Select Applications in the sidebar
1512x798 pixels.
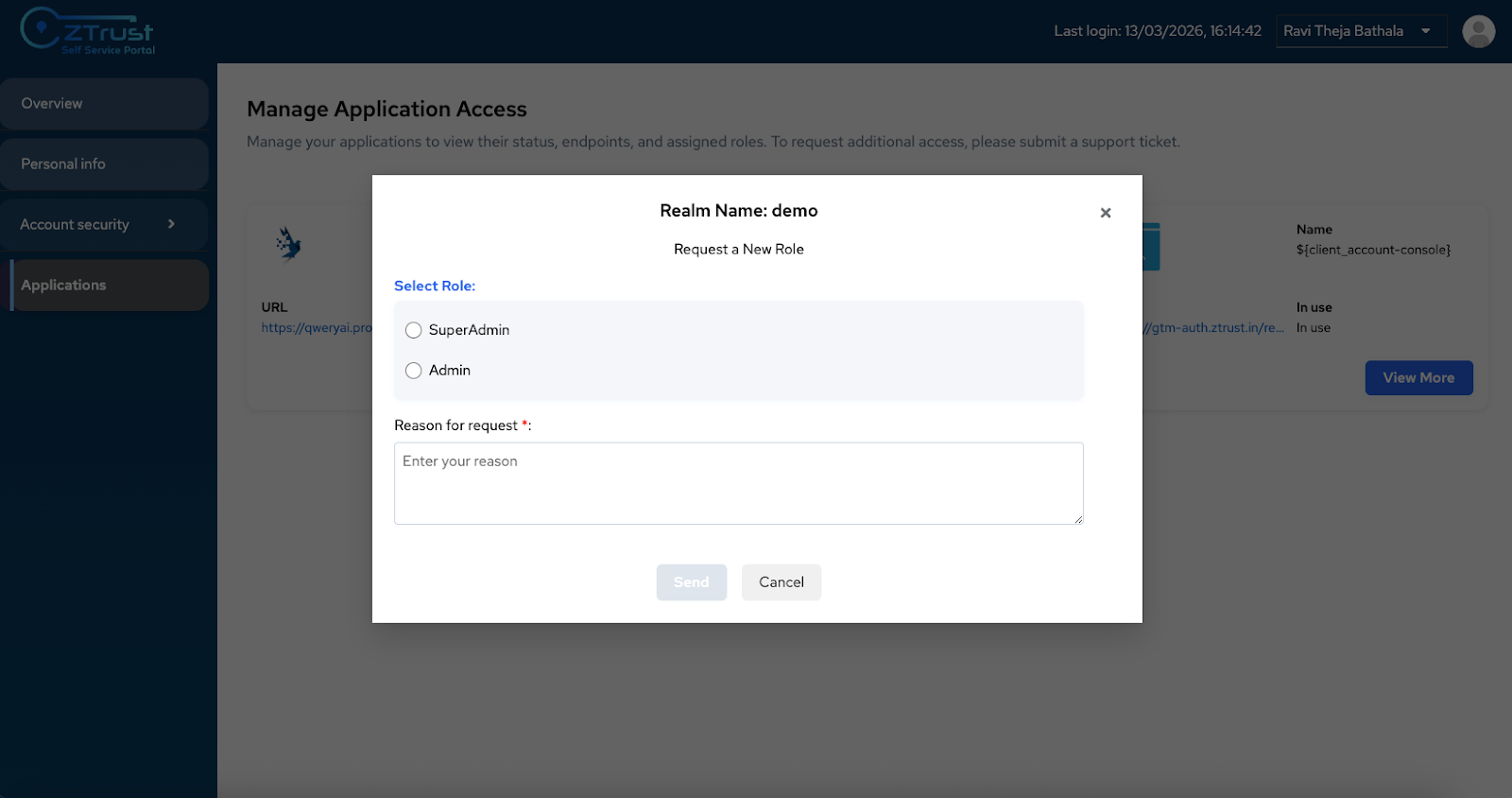(109, 286)
